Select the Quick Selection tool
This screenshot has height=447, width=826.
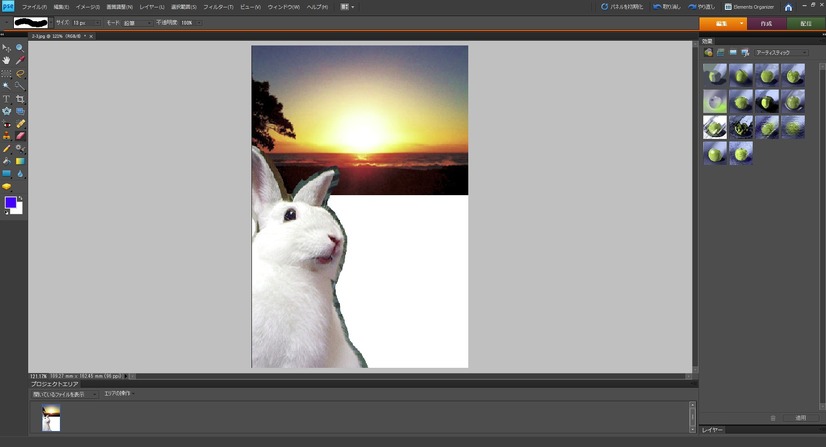click(20, 86)
